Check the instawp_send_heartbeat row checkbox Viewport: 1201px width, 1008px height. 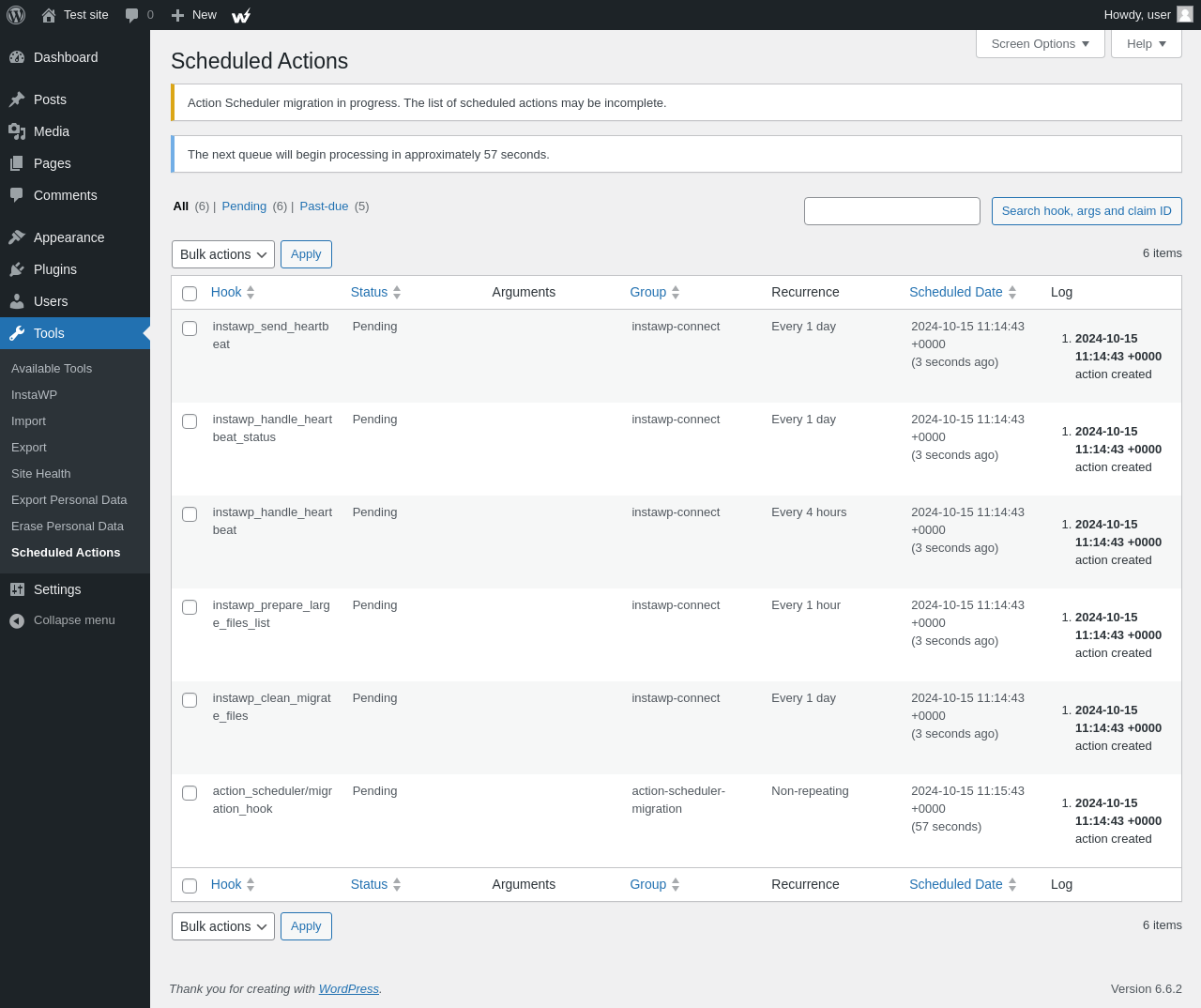tap(190, 328)
